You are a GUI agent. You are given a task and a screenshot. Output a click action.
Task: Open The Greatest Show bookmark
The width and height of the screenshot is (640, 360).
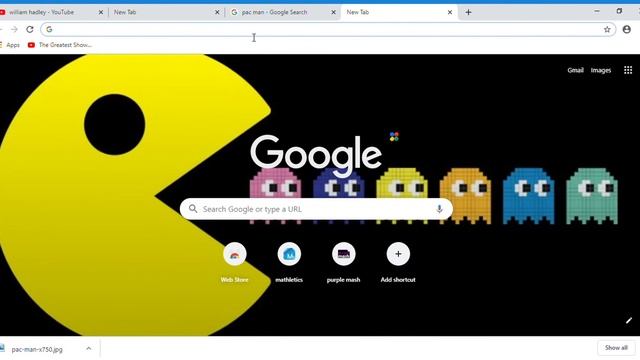click(x=60, y=45)
